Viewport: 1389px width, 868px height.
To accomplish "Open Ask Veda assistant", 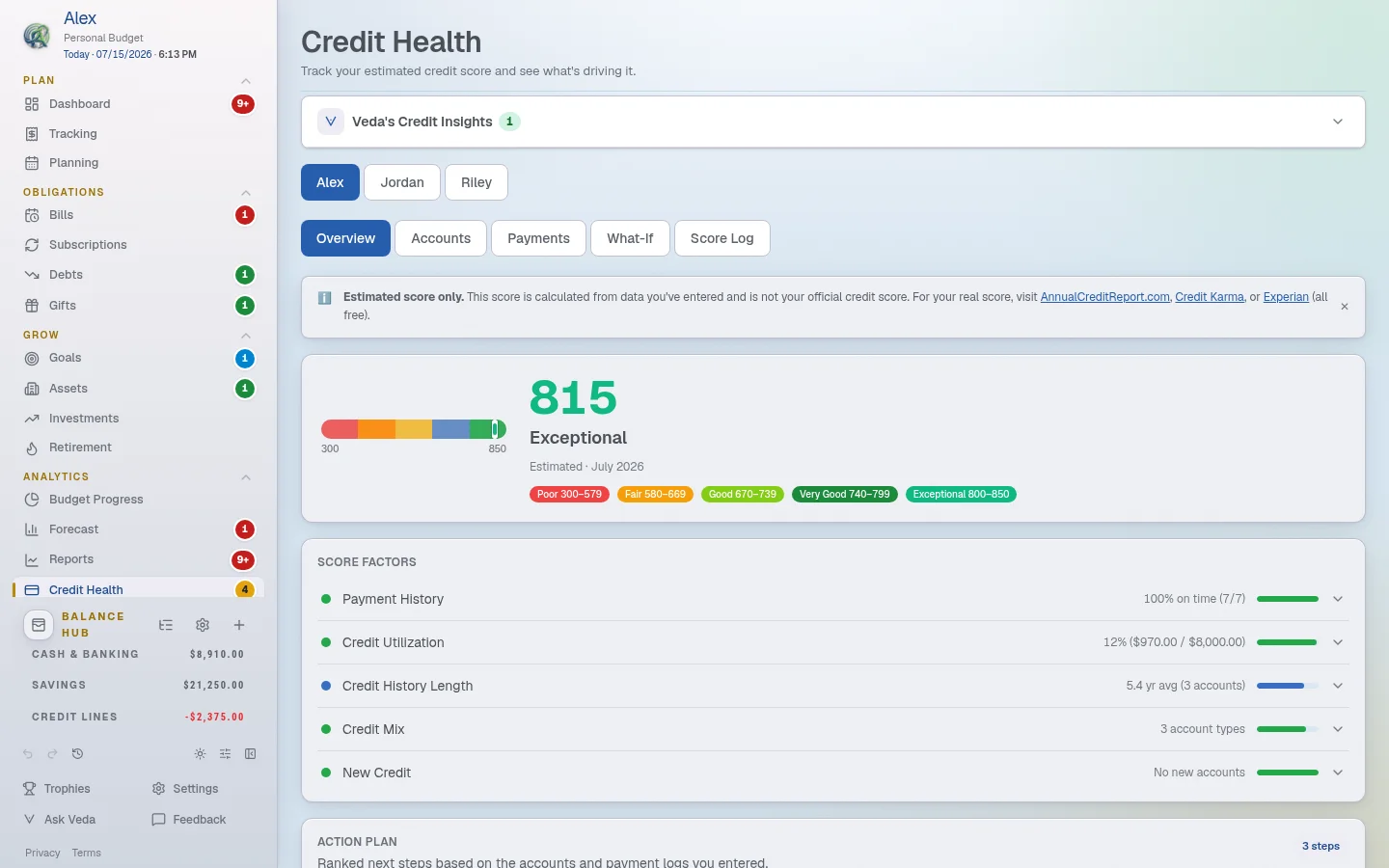I will (x=60, y=820).
